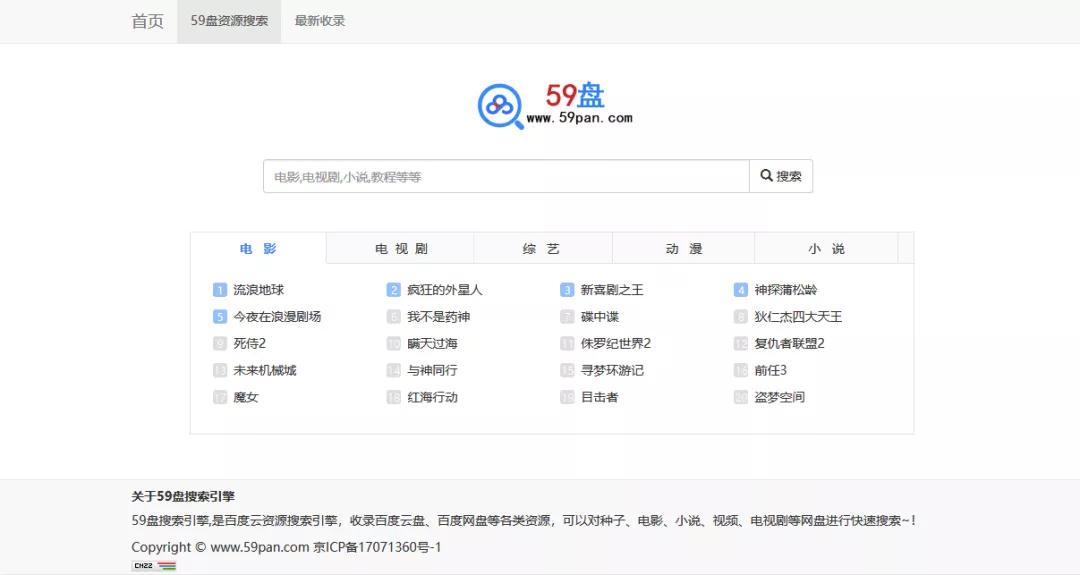Click the 关于59盘搜索引擎 heading

point(183,496)
